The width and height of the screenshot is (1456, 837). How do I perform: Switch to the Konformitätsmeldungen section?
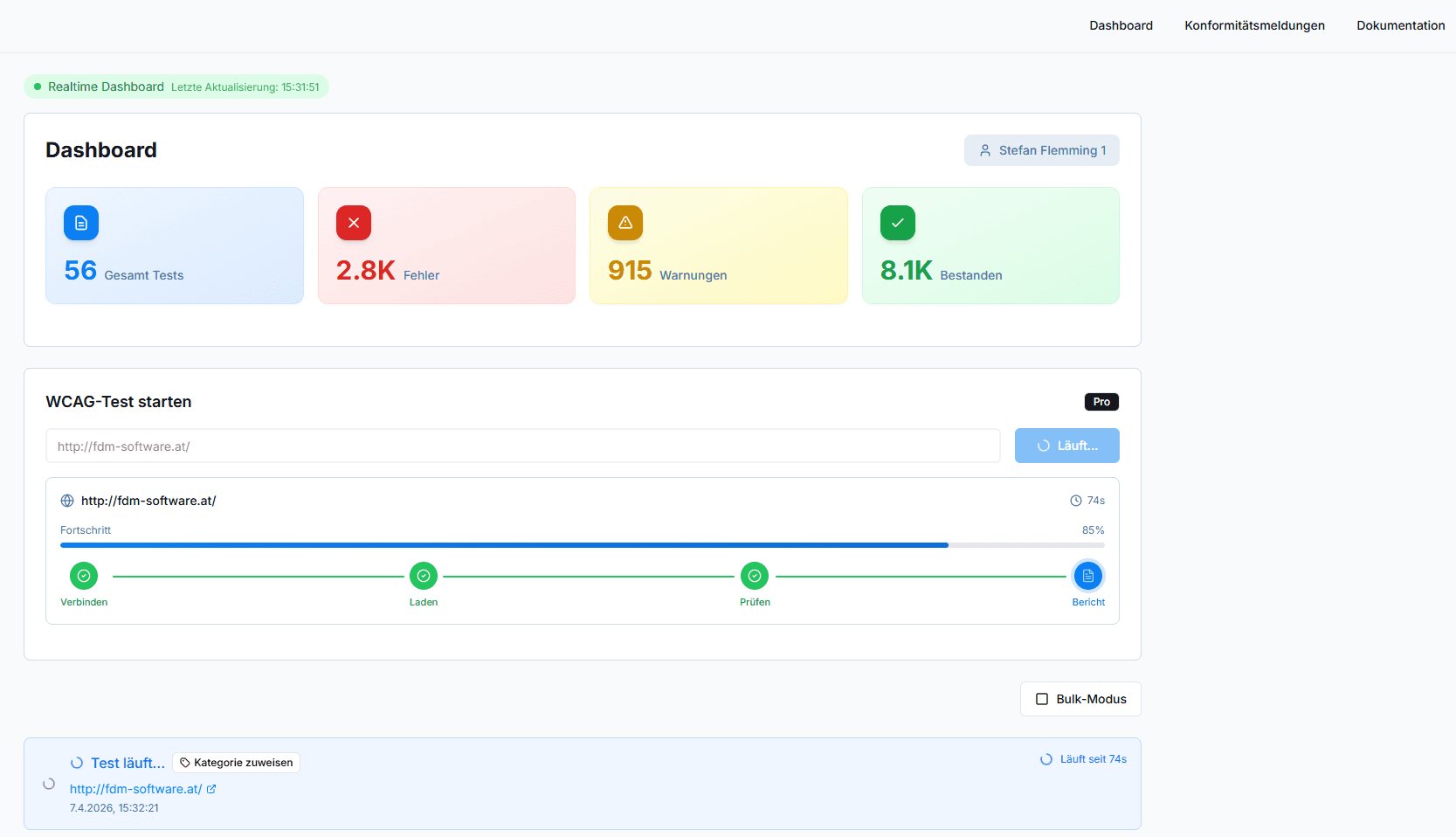pos(1254,25)
